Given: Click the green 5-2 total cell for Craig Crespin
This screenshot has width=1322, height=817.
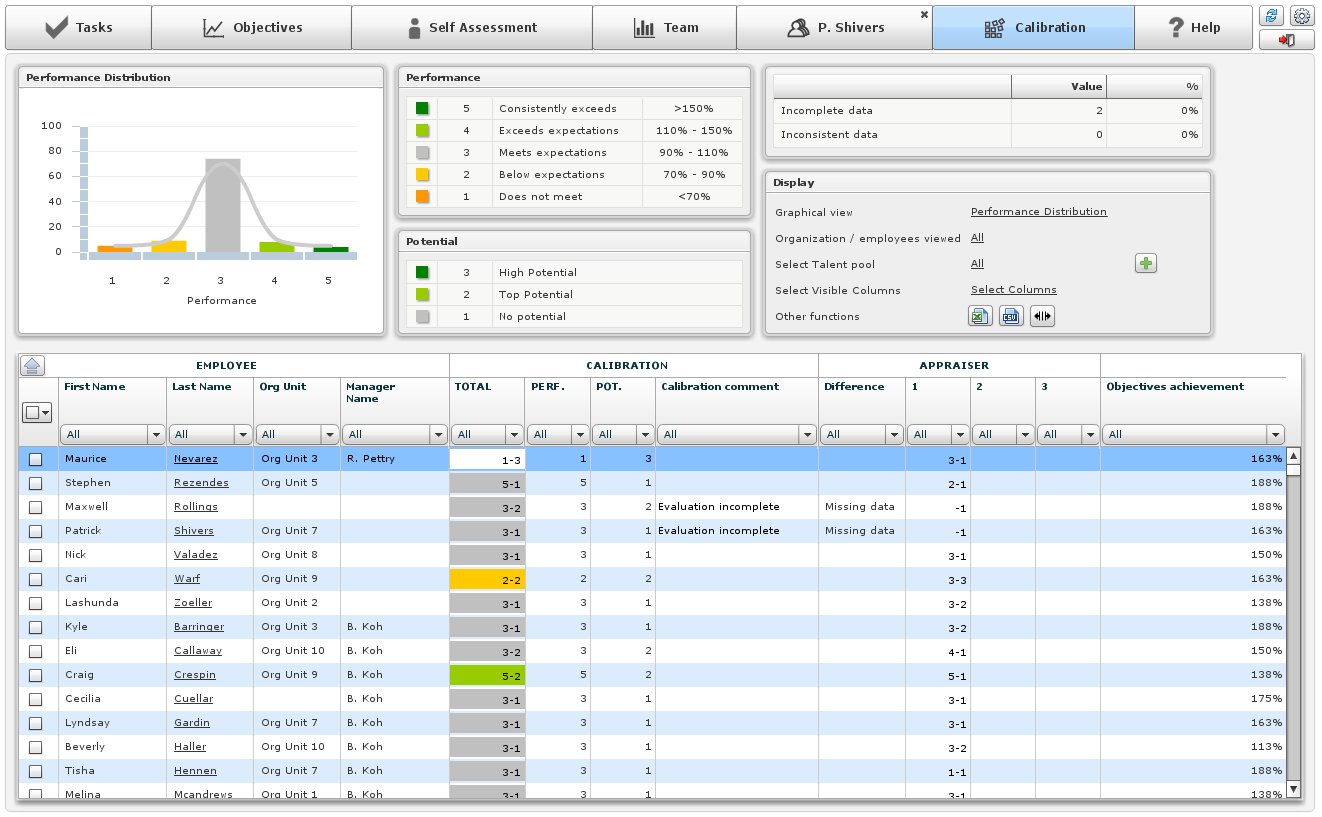Looking at the screenshot, I should tap(487, 675).
